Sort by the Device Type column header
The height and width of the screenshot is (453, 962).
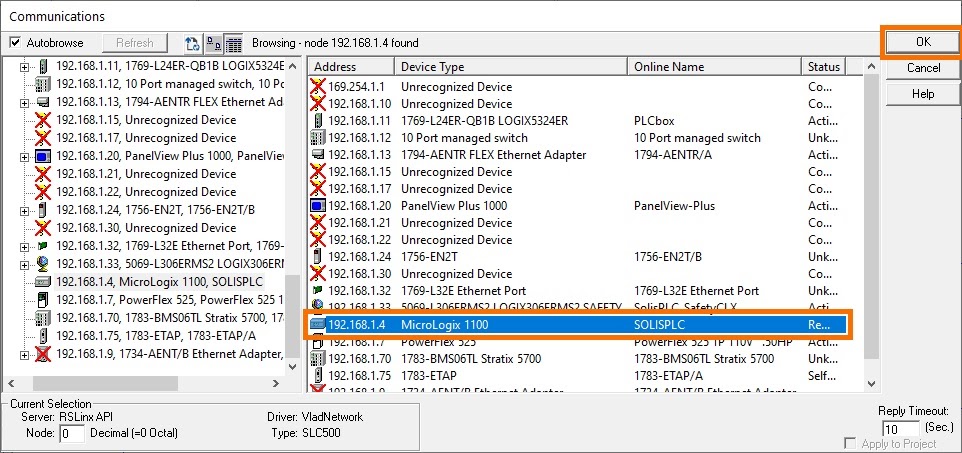[510, 67]
